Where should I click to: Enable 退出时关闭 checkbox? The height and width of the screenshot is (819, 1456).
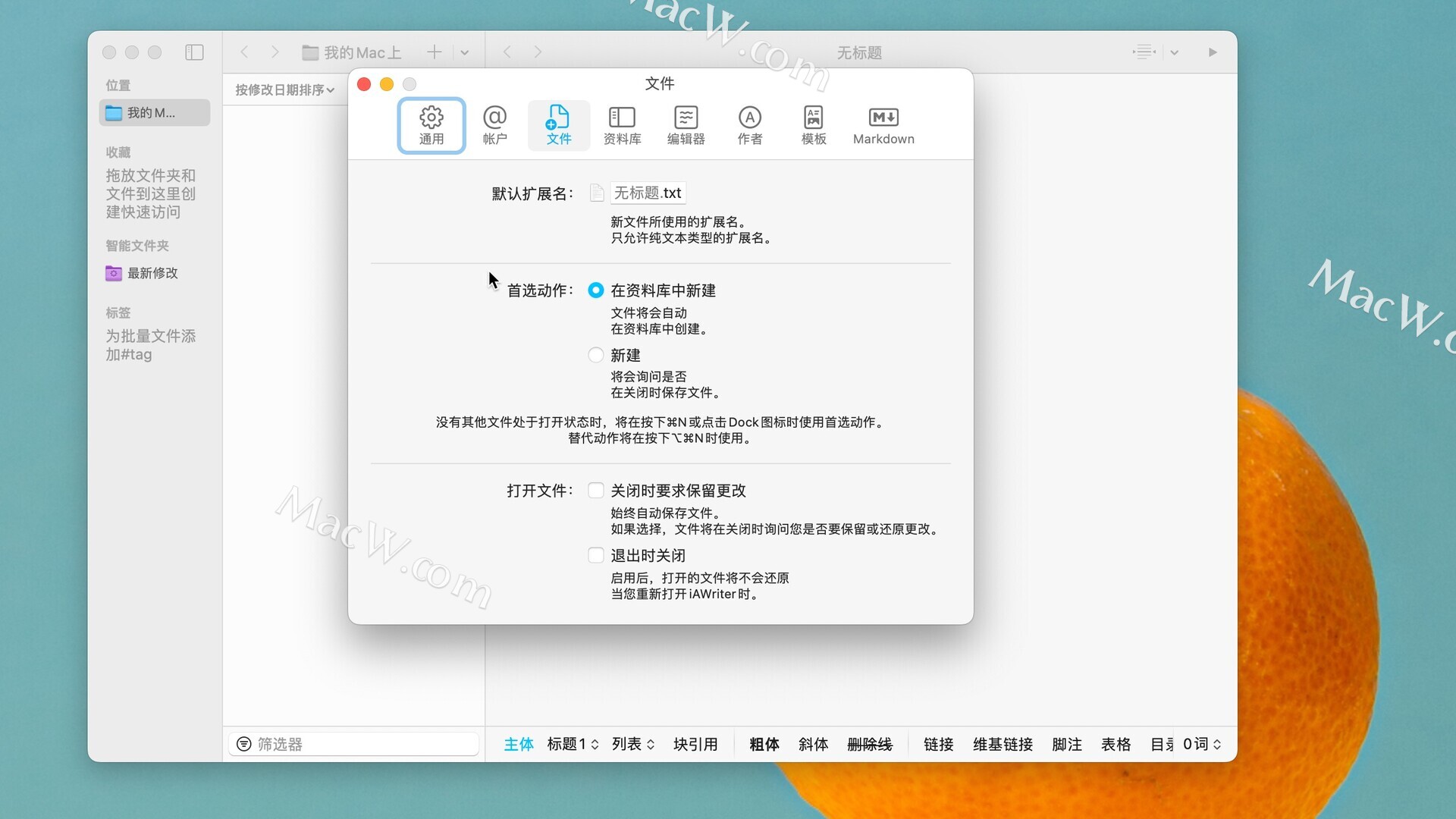click(x=596, y=555)
